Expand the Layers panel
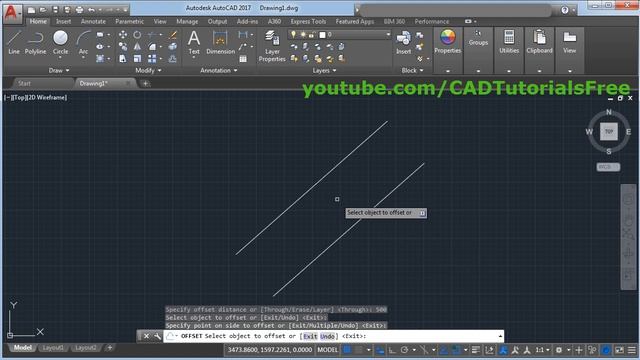Image resolution: width=640 pixels, height=360 pixels. pos(324,71)
